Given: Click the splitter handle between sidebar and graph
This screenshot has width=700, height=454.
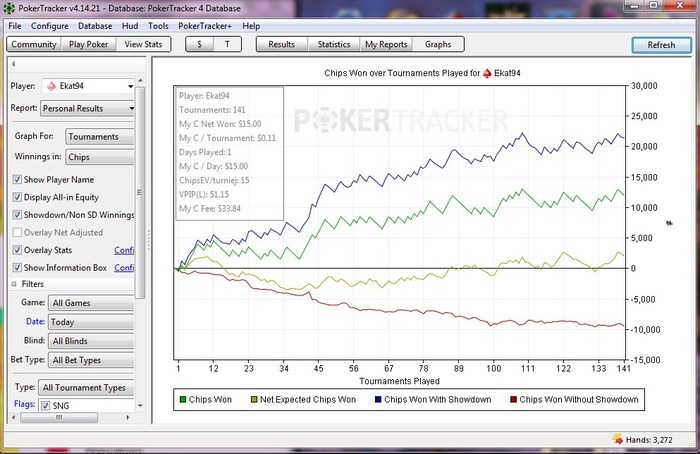Looking at the screenshot, I should pyautogui.click(x=149, y=240).
